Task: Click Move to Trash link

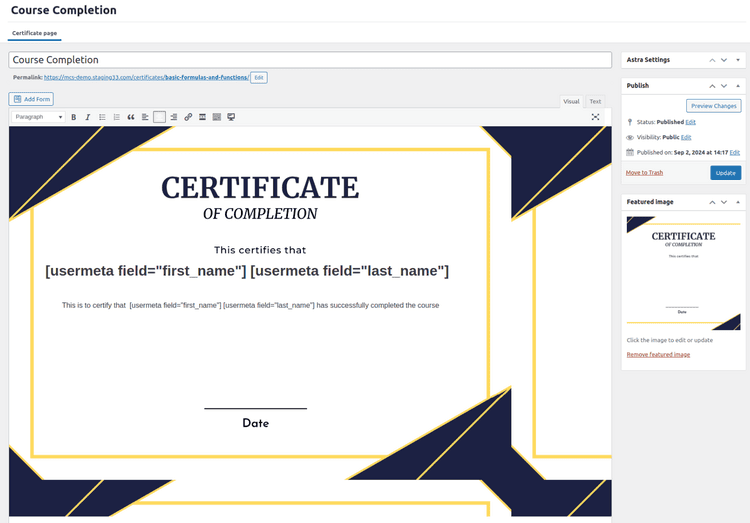Action: click(x=644, y=173)
